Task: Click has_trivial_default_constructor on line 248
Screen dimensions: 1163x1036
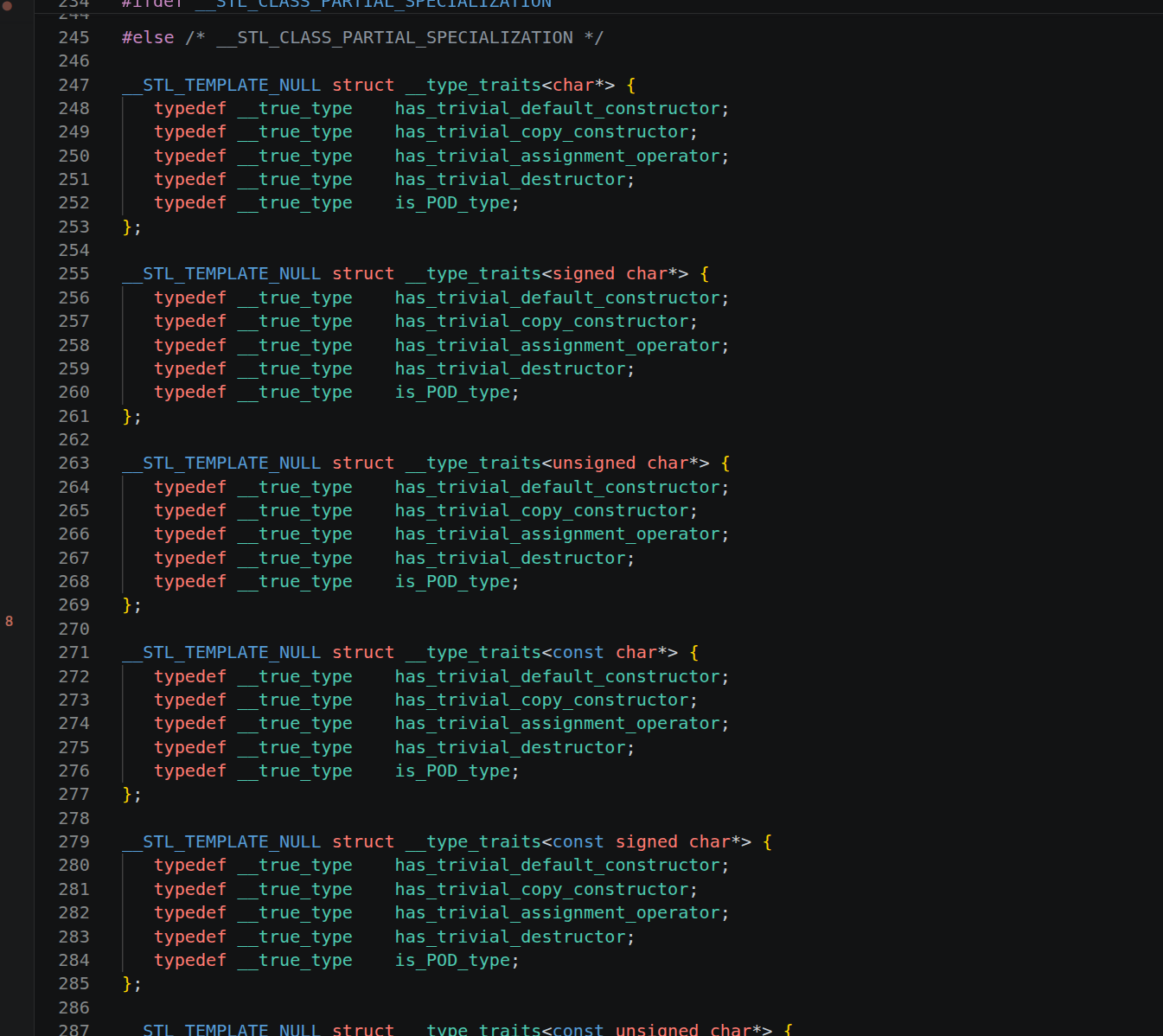Action: tap(558, 109)
